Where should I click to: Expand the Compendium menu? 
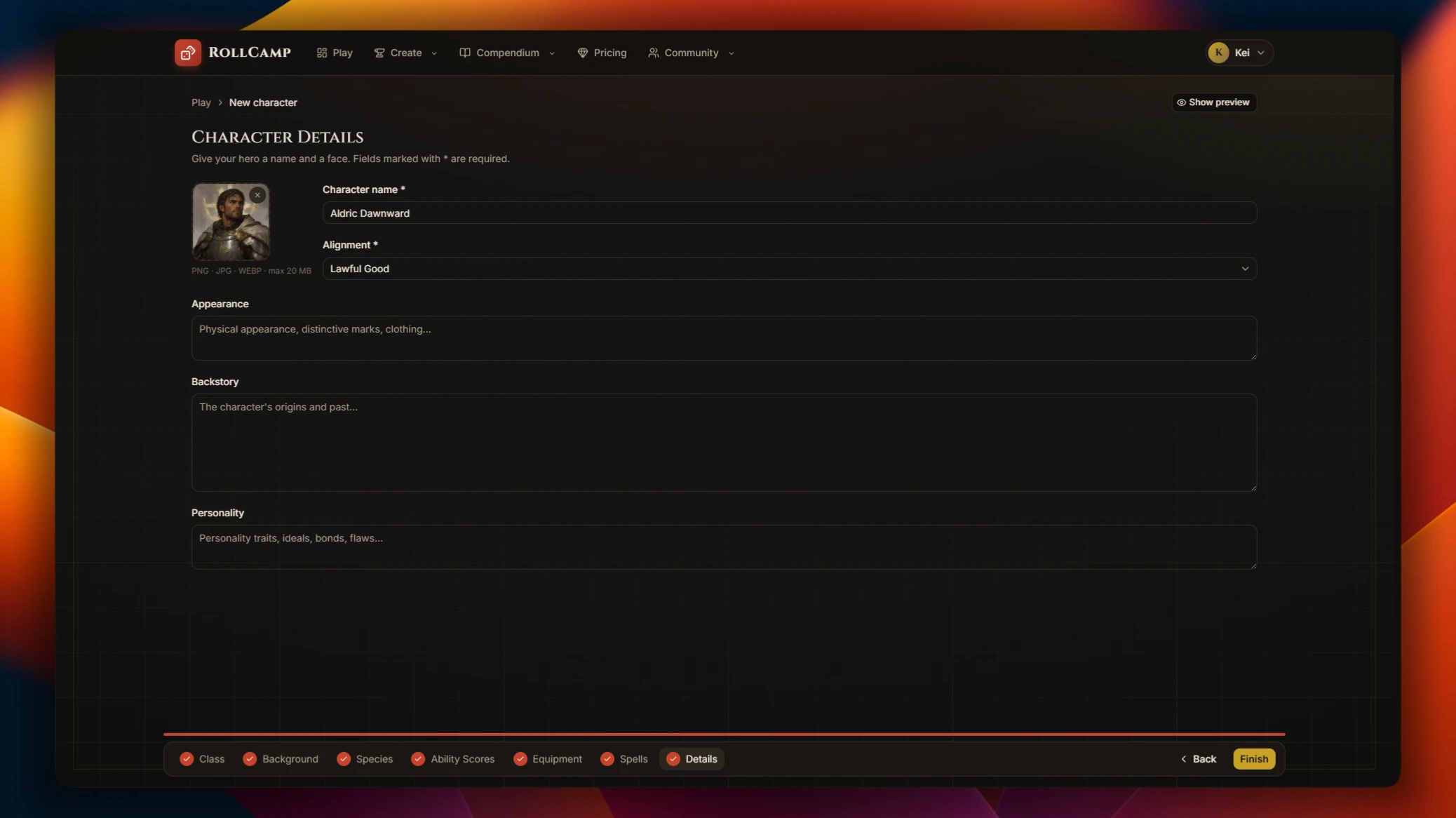point(507,53)
